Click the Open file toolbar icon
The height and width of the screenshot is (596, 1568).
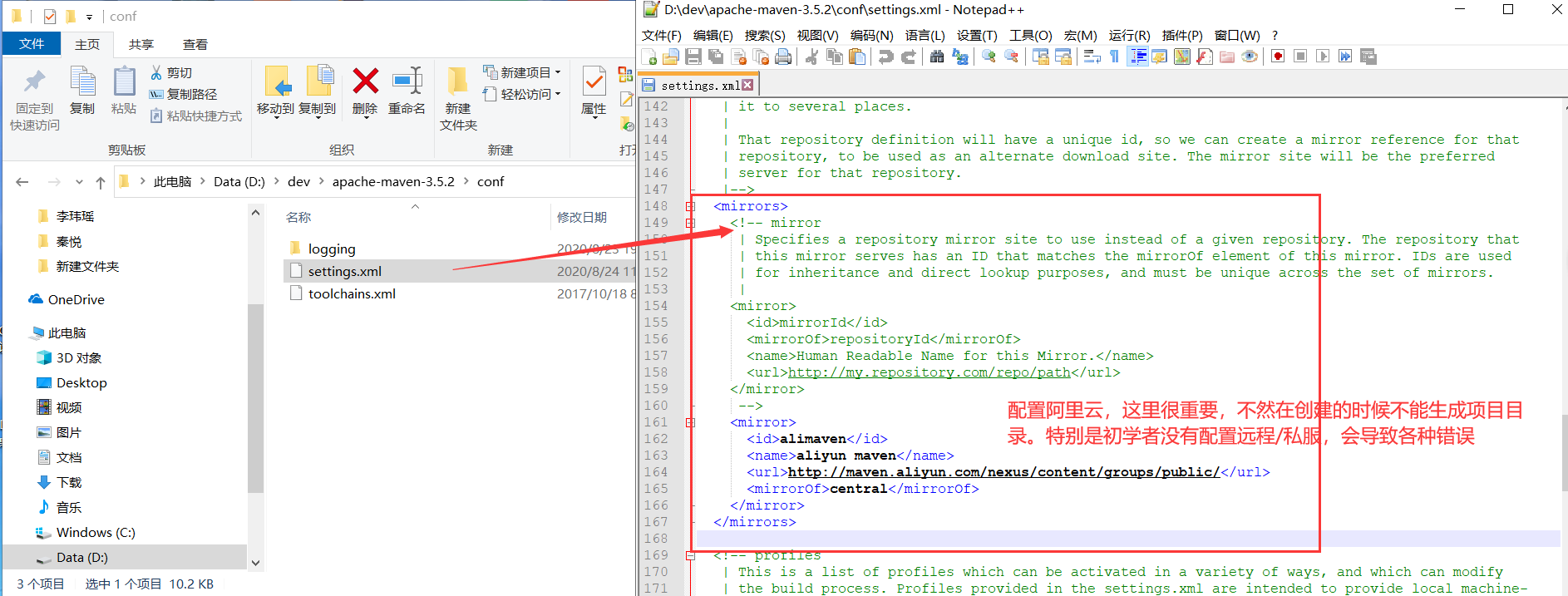point(671,57)
